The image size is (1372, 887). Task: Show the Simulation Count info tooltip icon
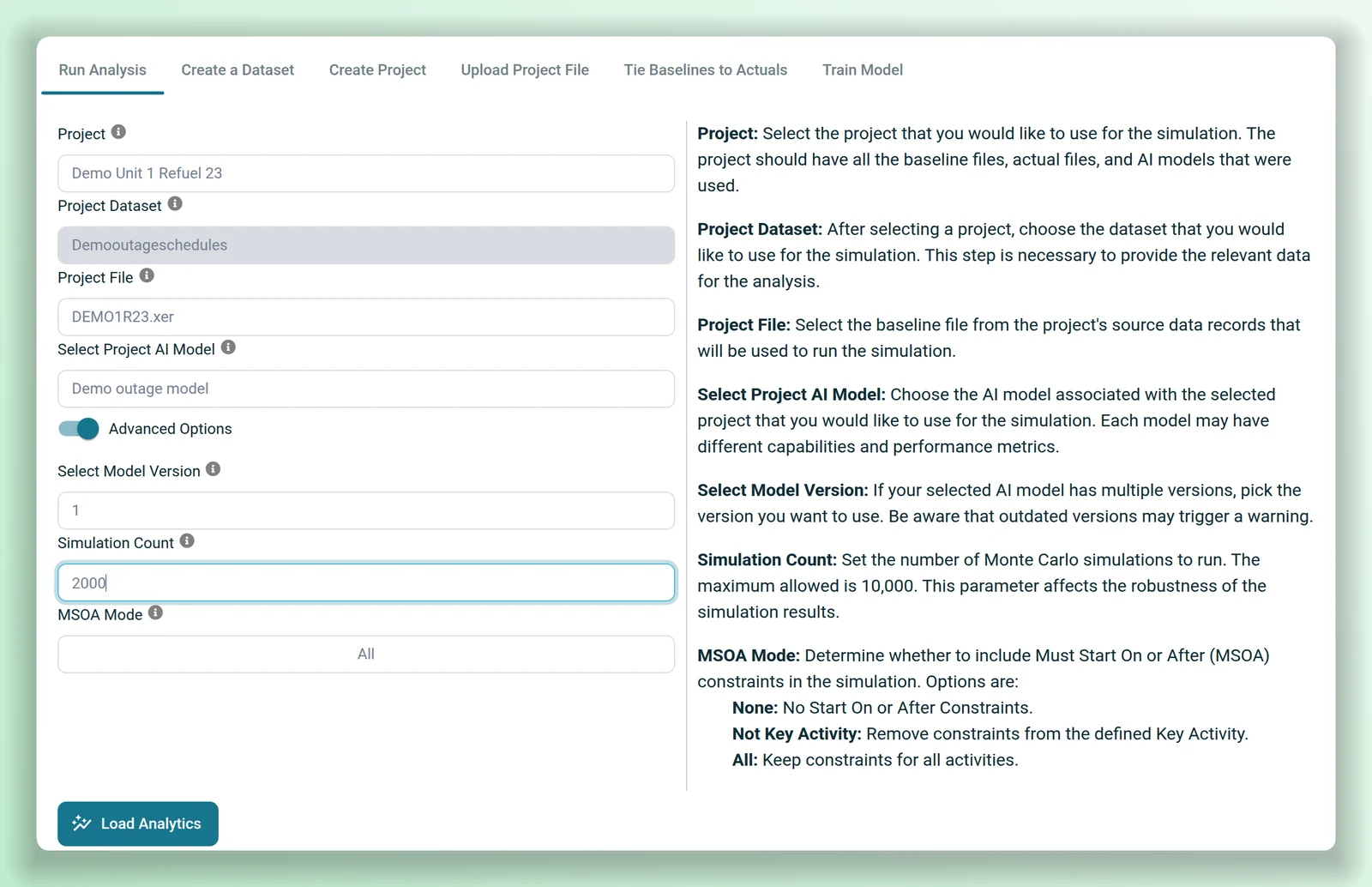pyautogui.click(x=187, y=541)
